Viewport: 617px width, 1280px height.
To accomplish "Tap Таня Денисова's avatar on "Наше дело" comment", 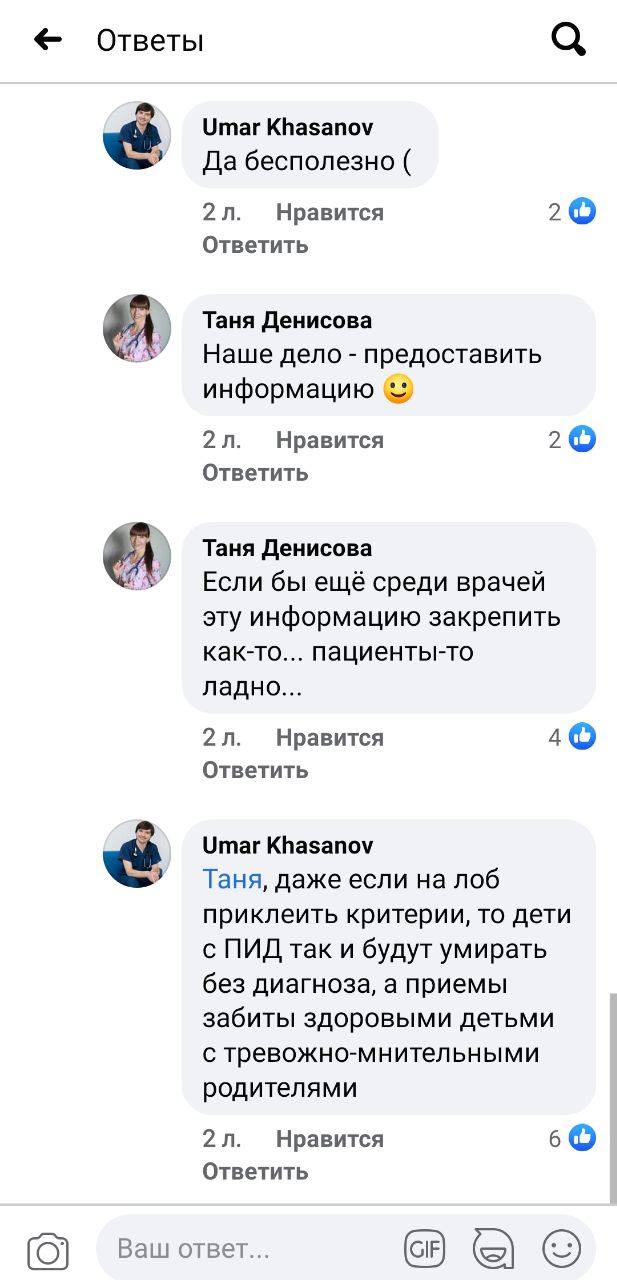I will [138, 329].
